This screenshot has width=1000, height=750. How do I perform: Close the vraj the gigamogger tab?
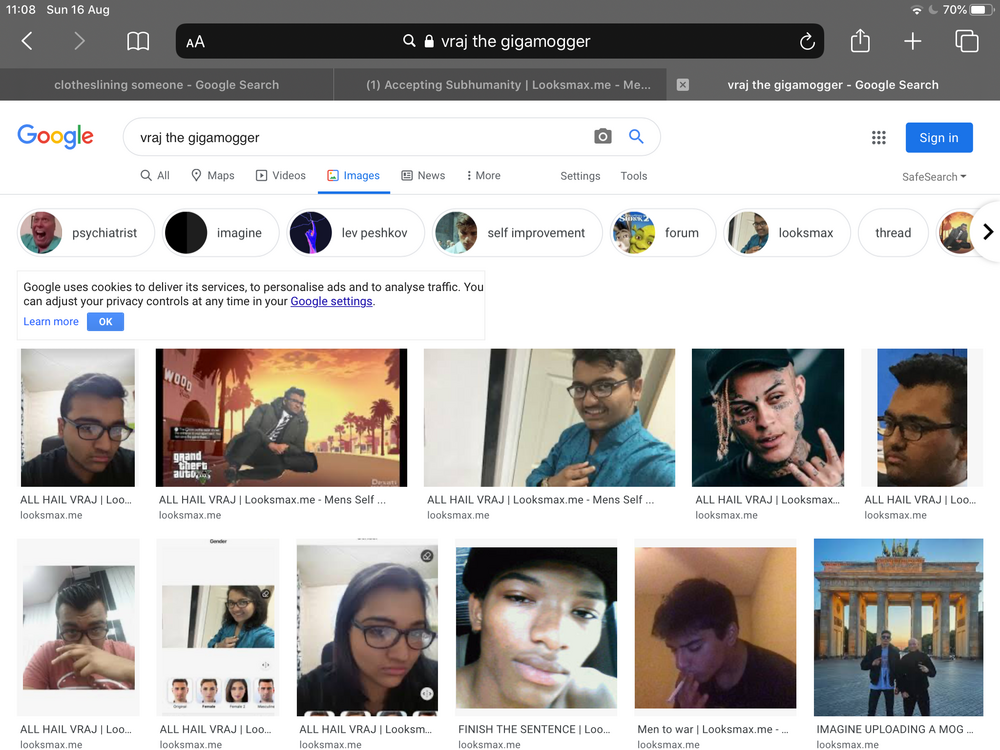point(683,85)
